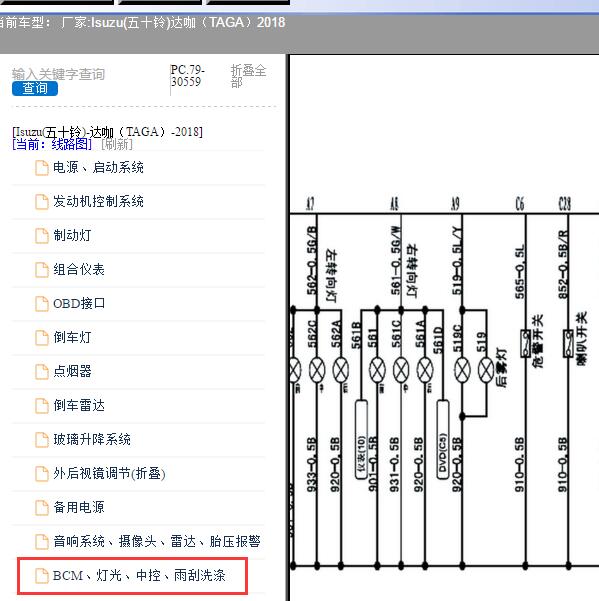Screen dimensions: 599x601
Task: Open 倒车雷达 tree item
Action: [x=79, y=406]
